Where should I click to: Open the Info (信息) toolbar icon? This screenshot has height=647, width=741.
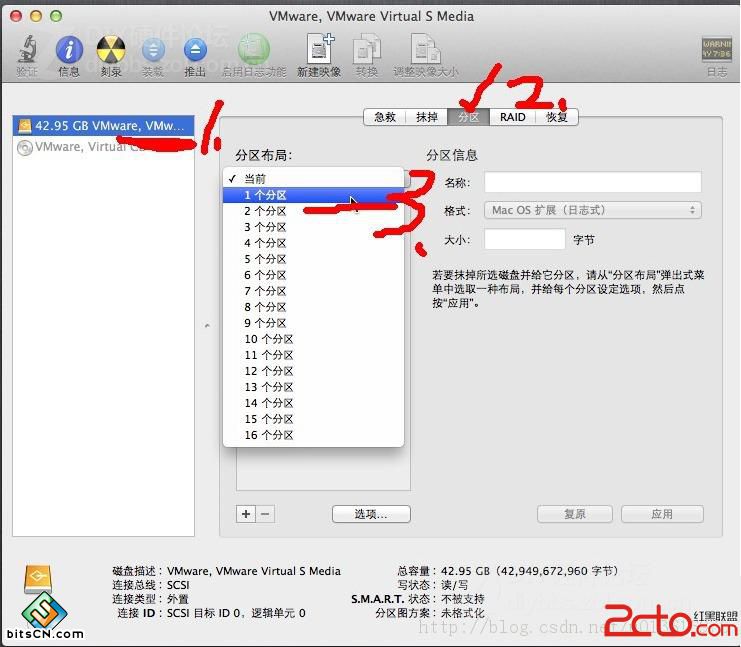69,50
